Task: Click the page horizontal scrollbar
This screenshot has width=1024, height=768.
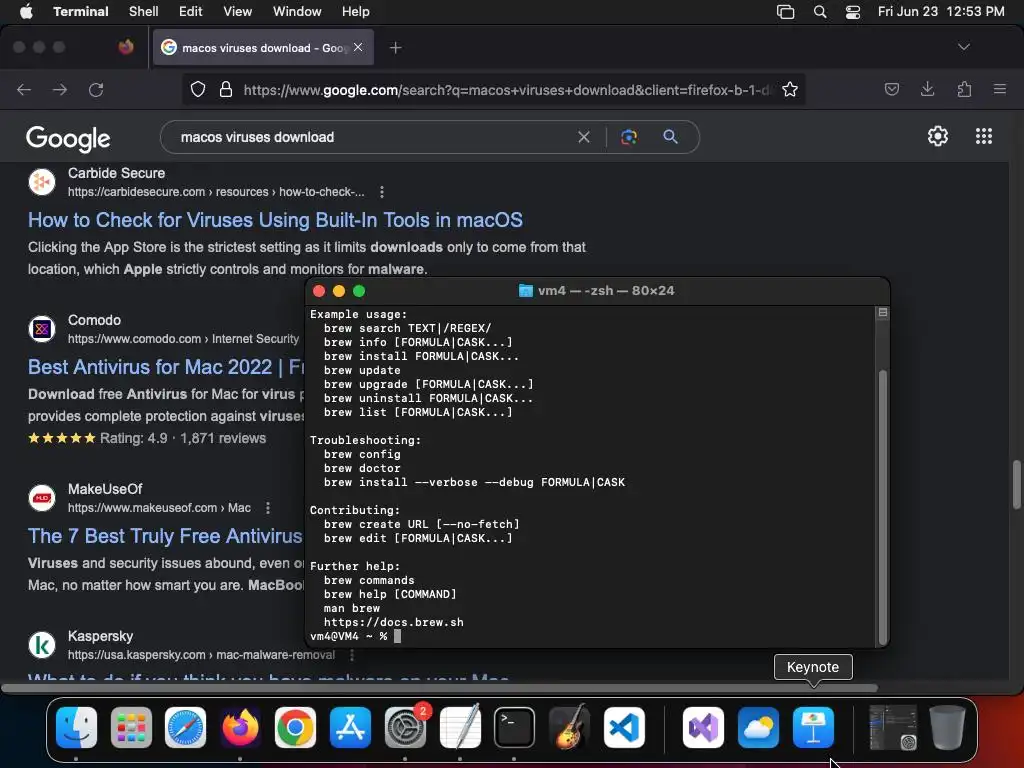Action: click(x=439, y=688)
